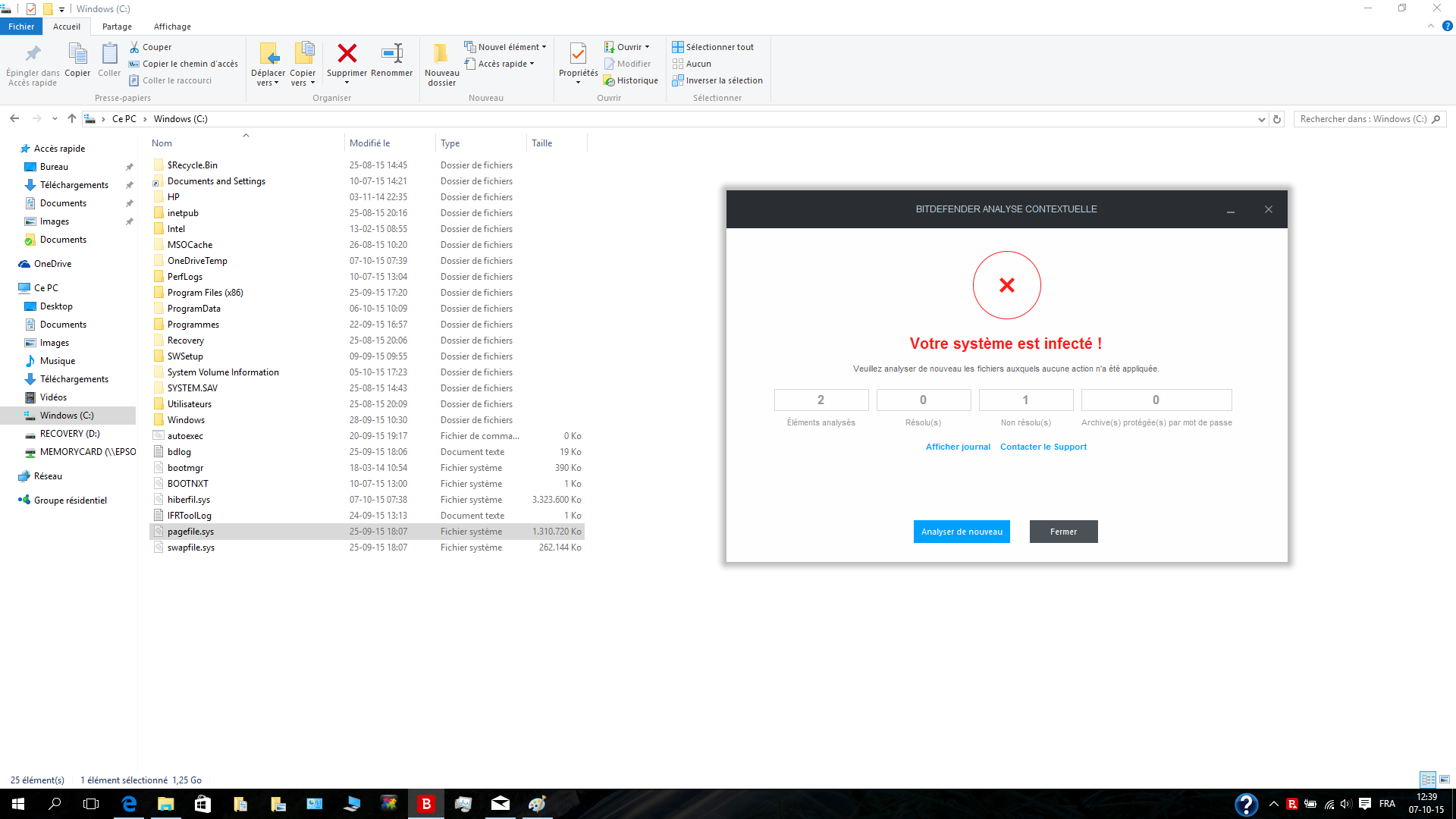Image resolution: width=1456 pixels, height=819 pixels.
Task: Open Windows Store from taskbar
Action: point(202,804)
